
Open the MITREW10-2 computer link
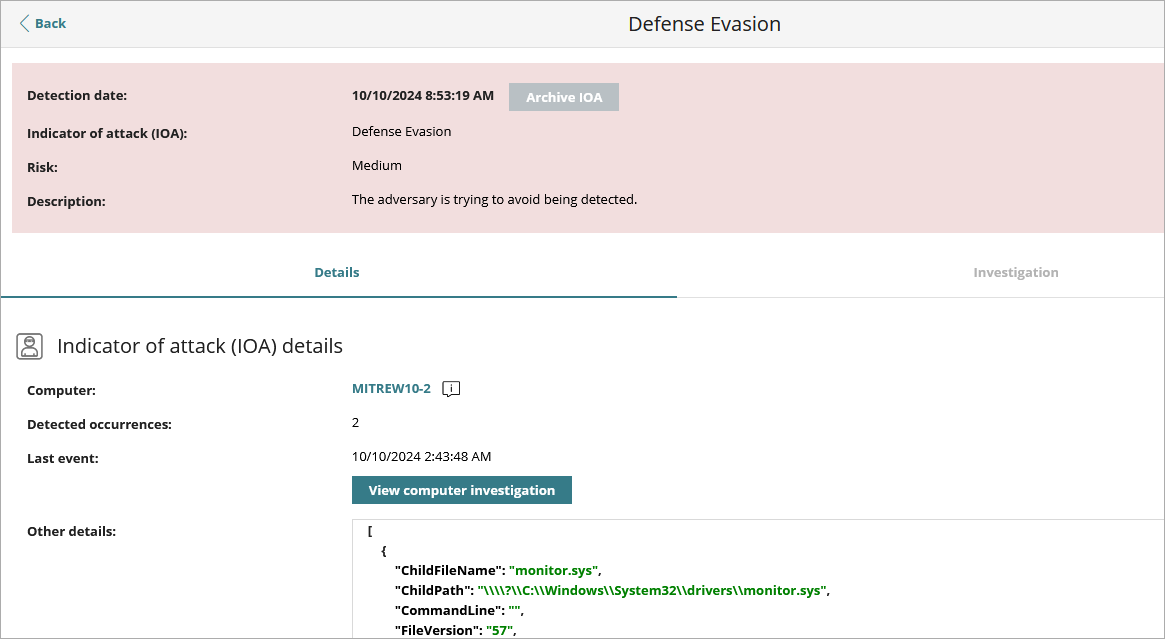coord(390,389)
